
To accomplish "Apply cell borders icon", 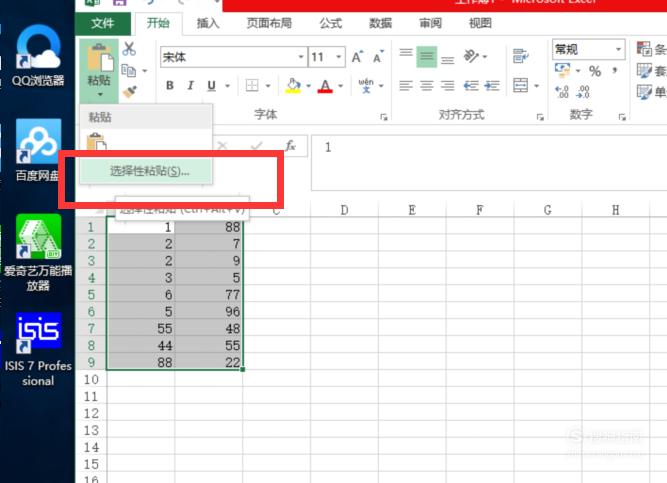I will pos(252,86).
